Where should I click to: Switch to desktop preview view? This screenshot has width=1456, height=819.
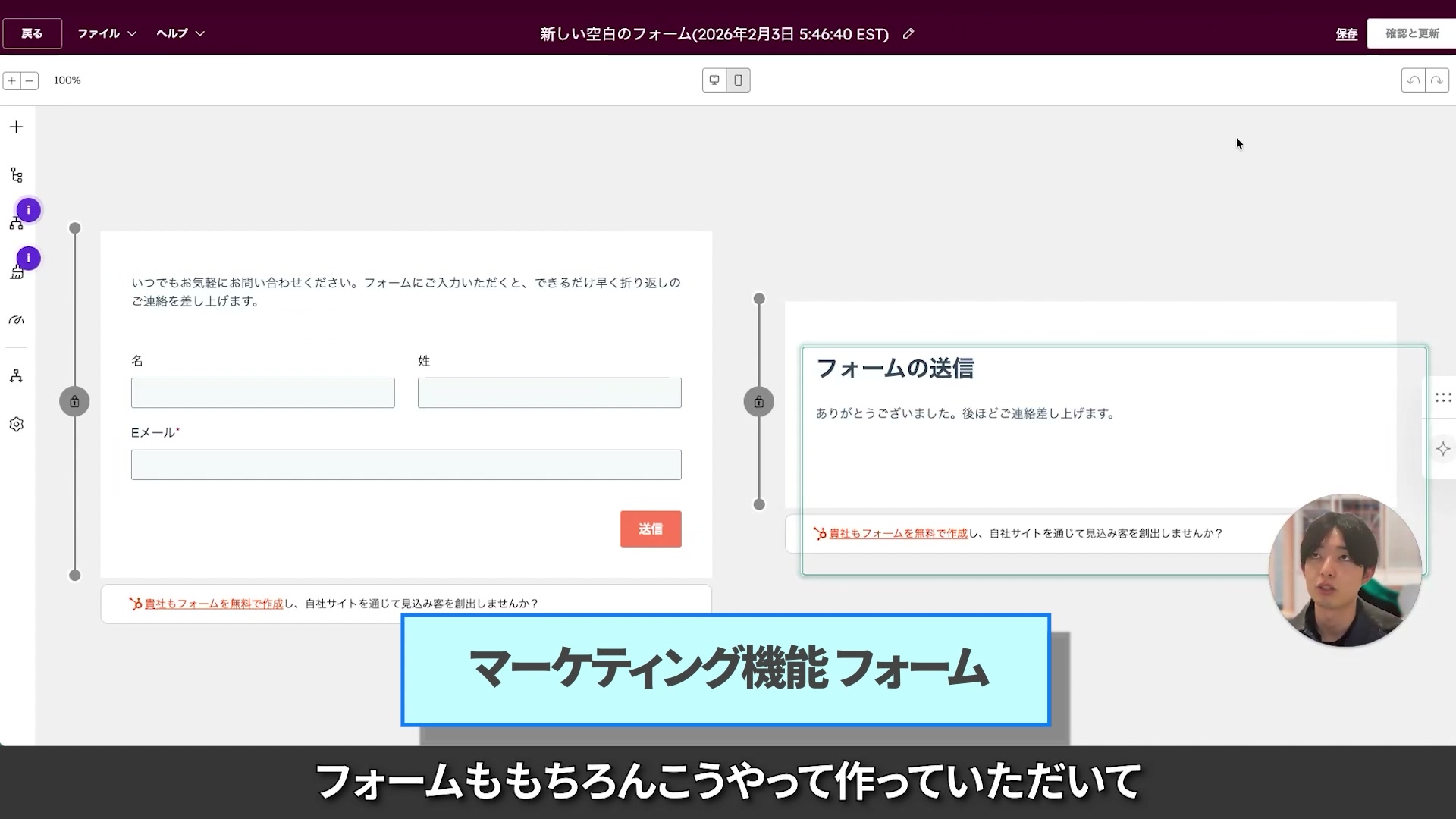pyautogui.click(x=714, y=80)
